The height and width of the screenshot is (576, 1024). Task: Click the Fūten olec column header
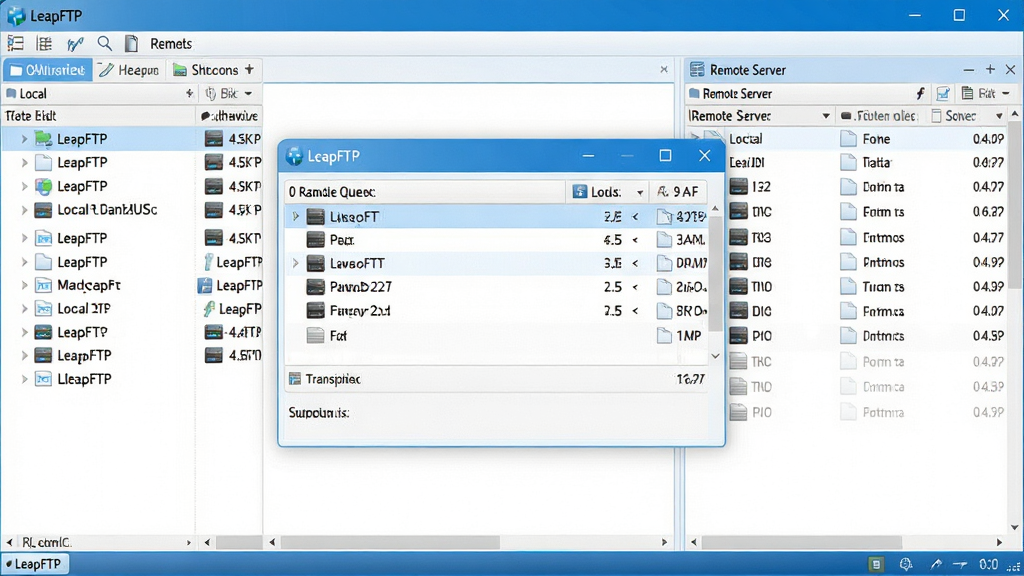(x=878, y=116)
